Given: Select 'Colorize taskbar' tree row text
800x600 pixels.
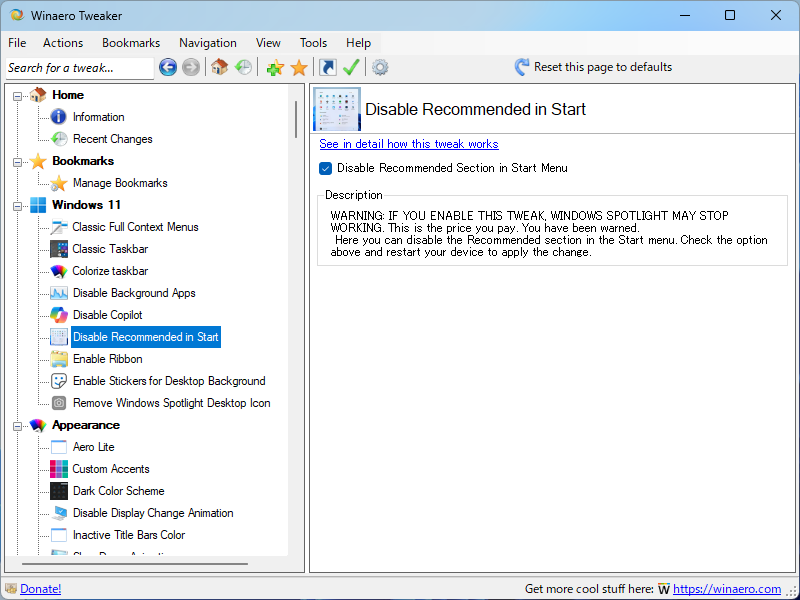Looking at the screenshot, I should (110, 270).
